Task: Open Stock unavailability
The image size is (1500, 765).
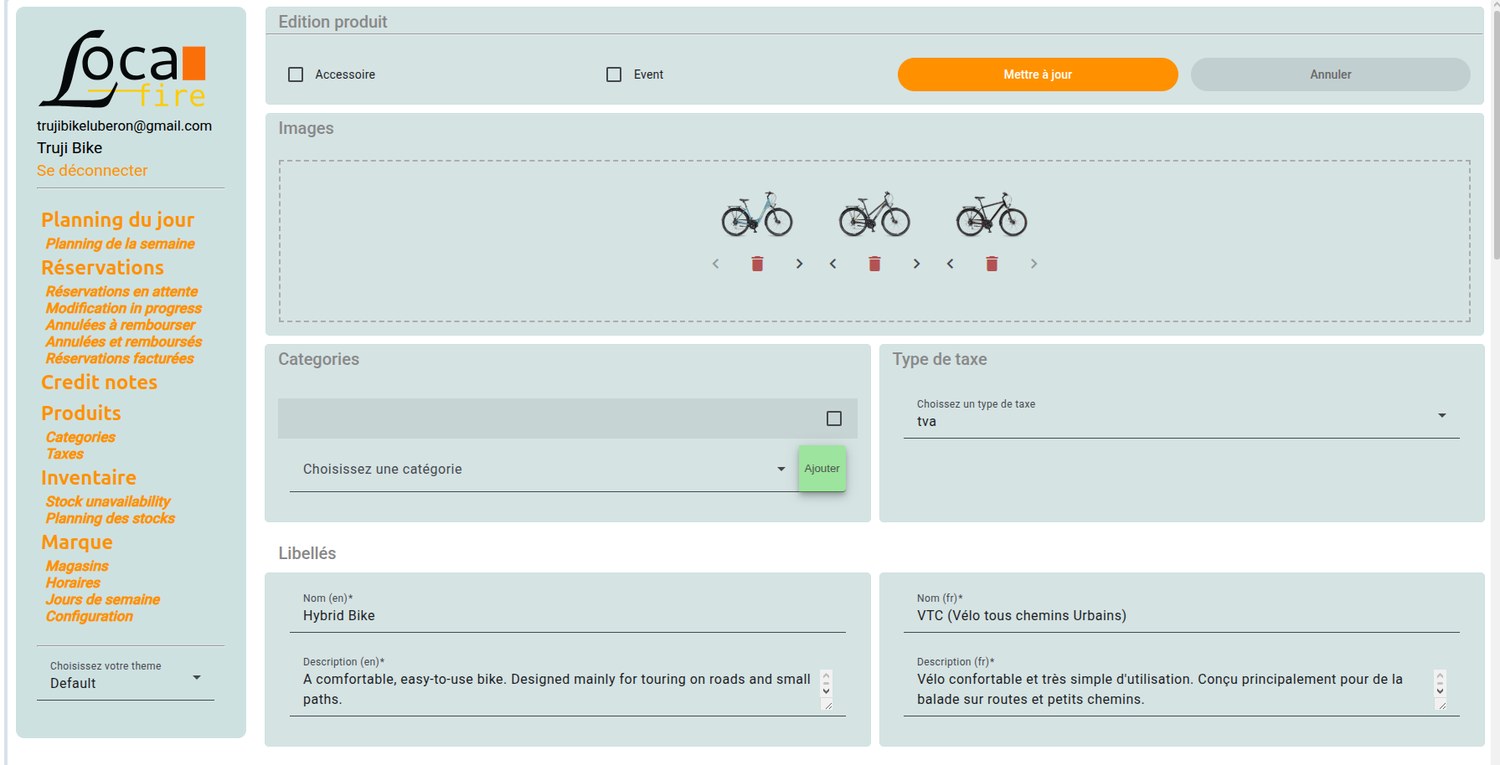Action: point(108,502)
